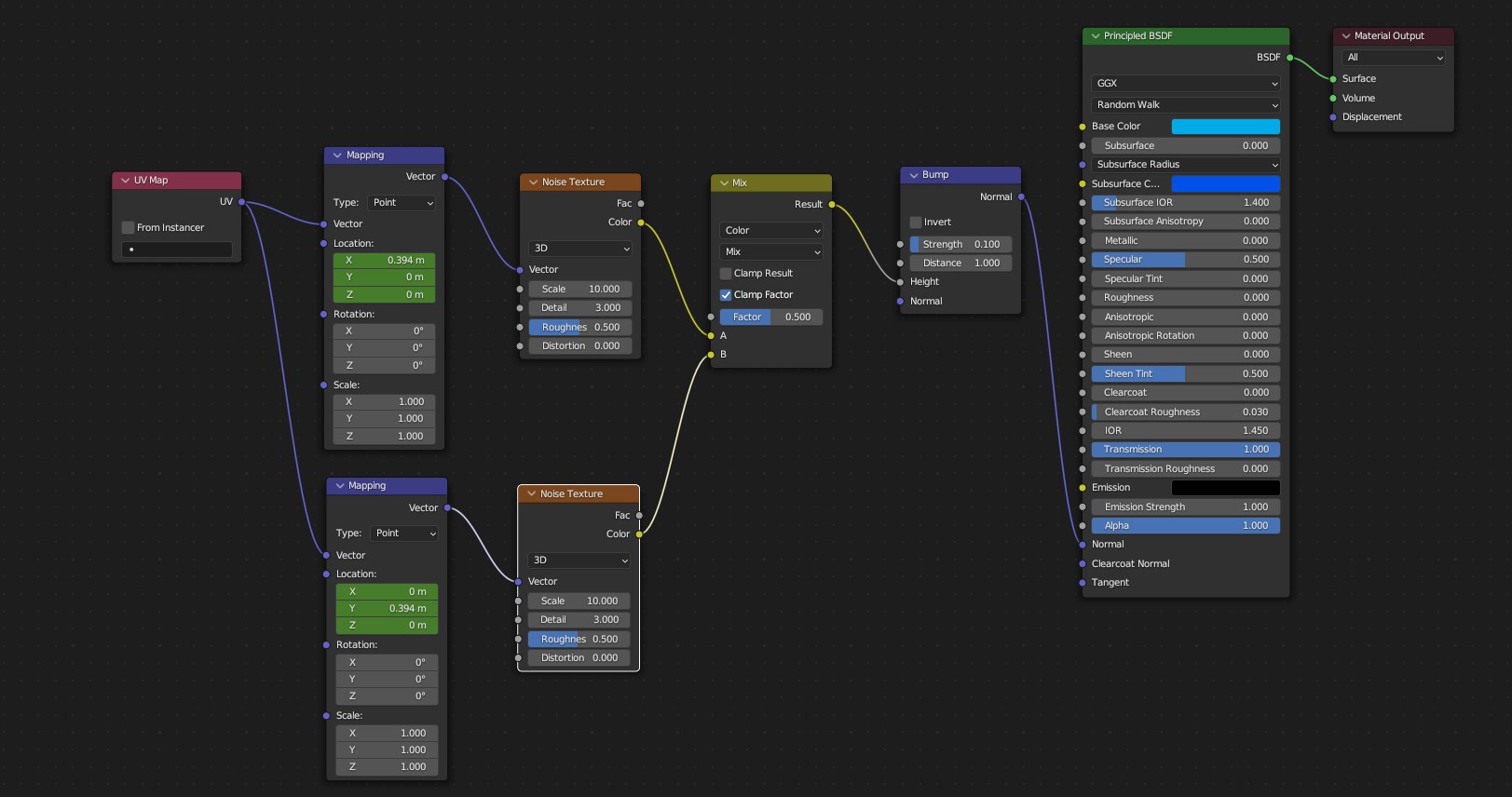This screenshot has height=797, width=1512.
Task: Click the Transmission slider in Principled BSDF
Action: pyautogui.click(x=1185, y=450)
